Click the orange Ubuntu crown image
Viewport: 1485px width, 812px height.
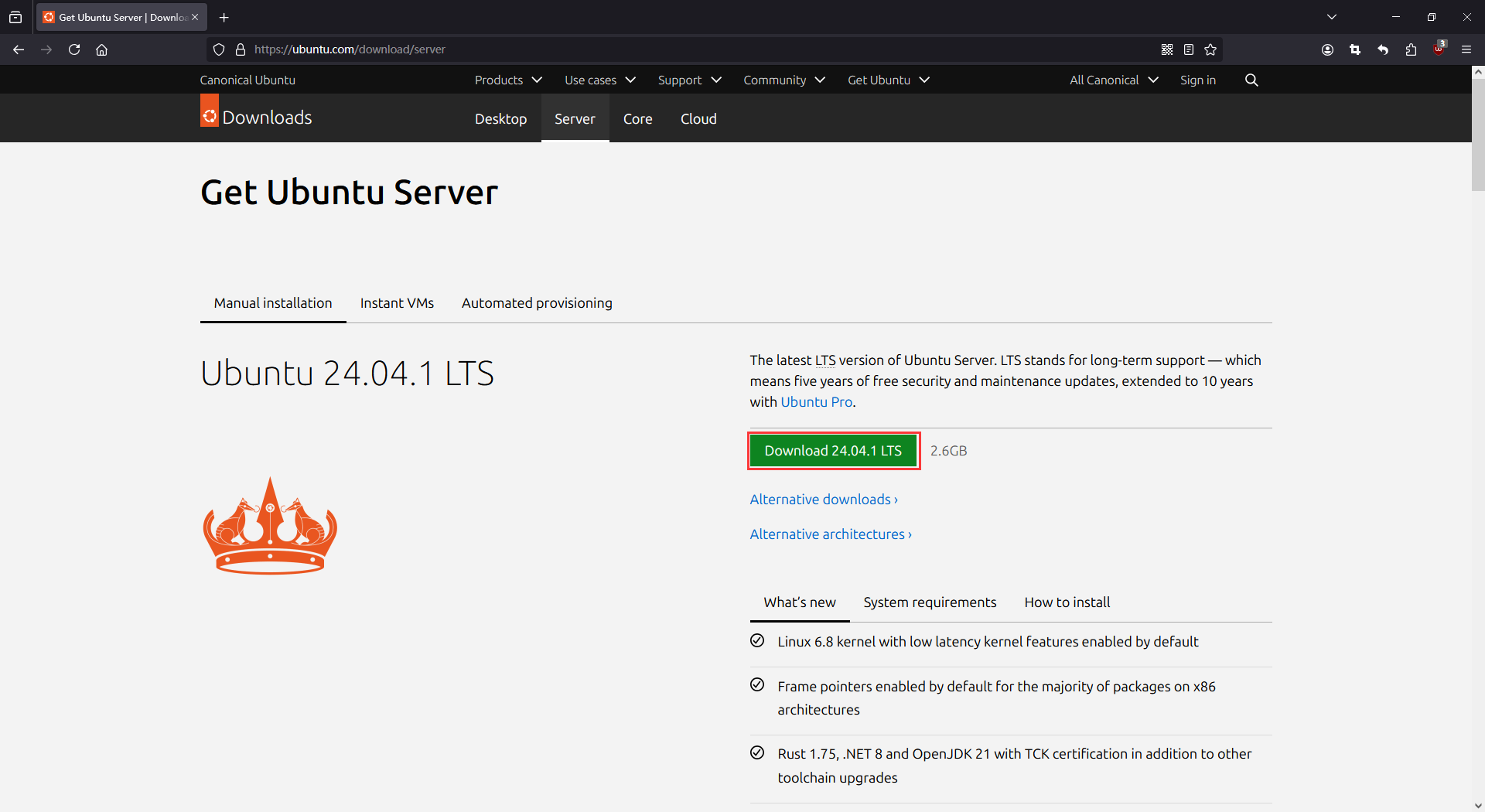[x=270, y=525]
